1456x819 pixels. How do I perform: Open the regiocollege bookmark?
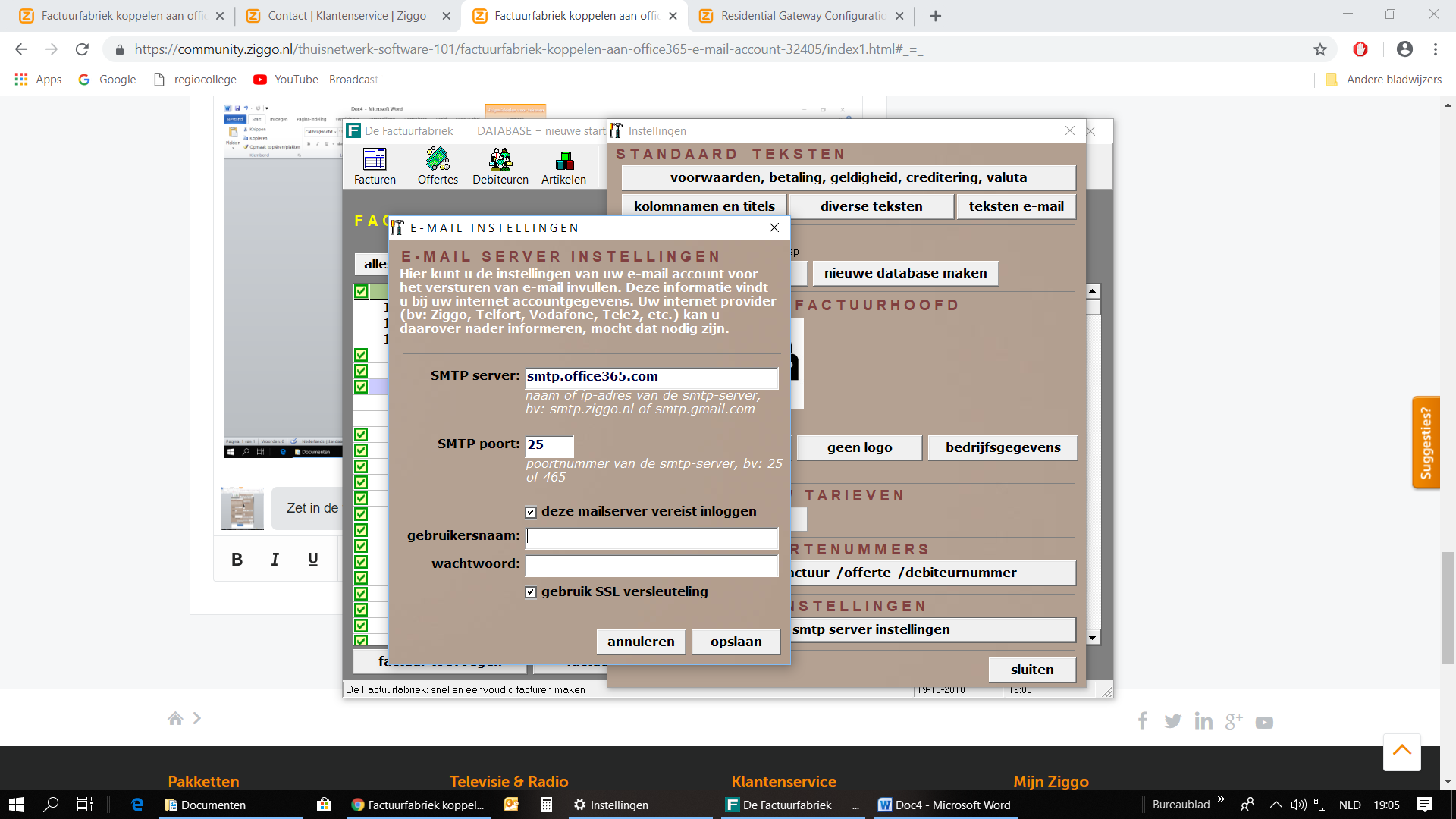(195, 80)
